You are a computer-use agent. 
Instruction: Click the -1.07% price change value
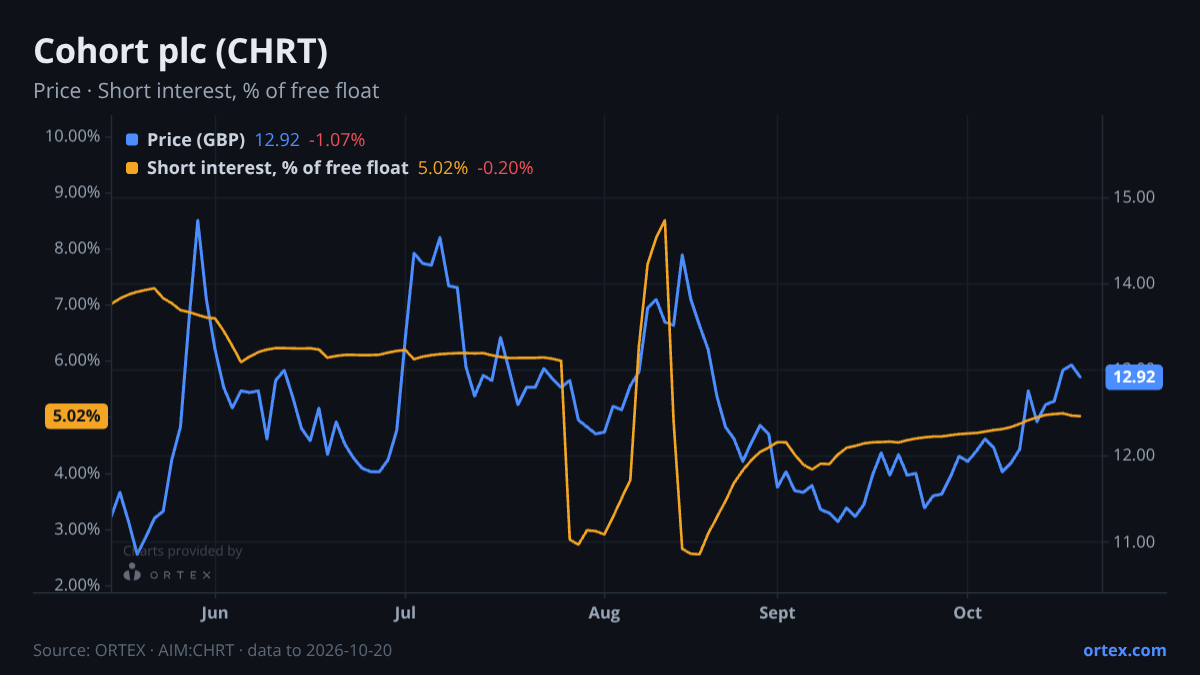336,140
